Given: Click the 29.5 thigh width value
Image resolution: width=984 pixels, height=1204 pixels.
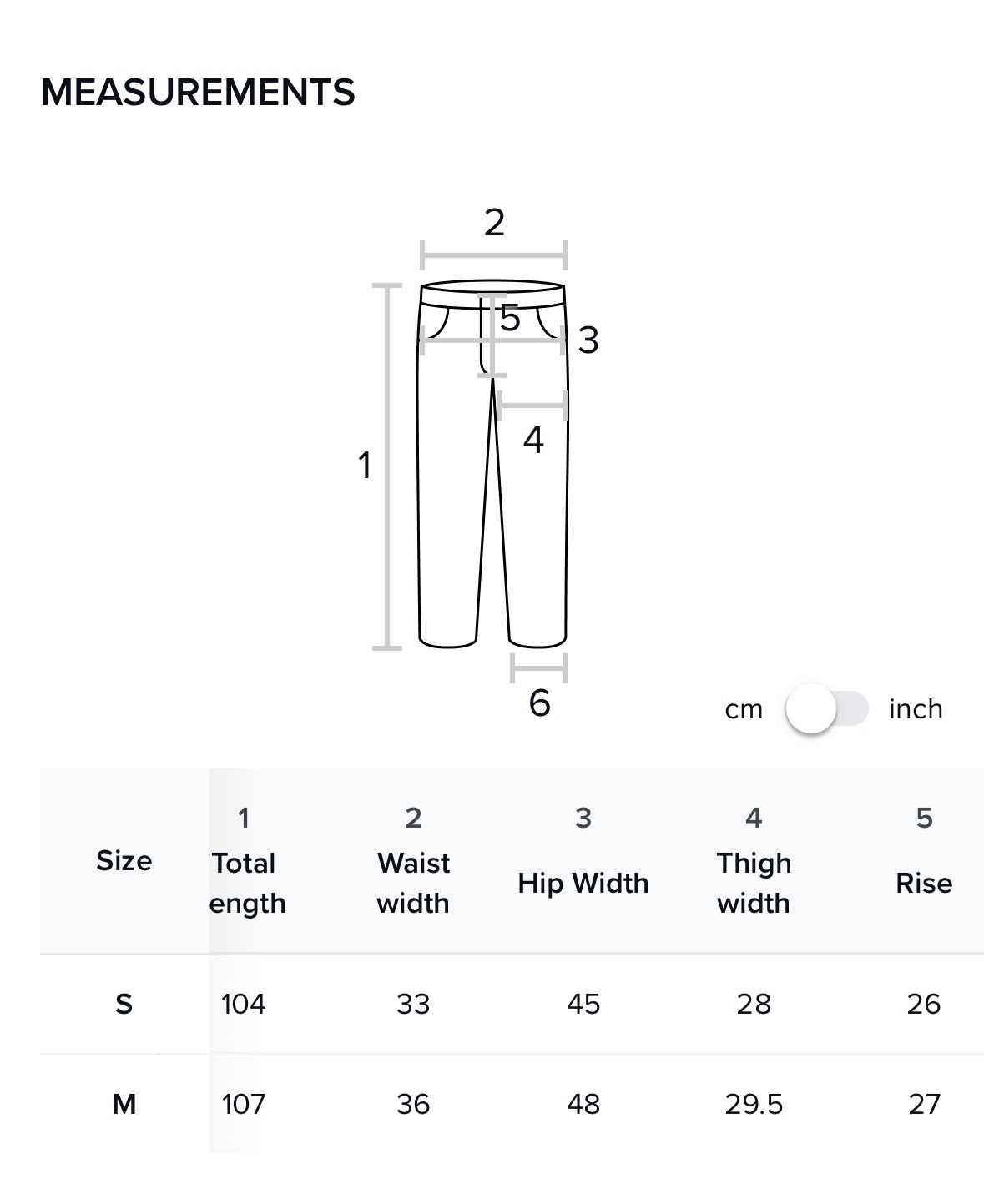Looking at the screenshot, I should coord(754,1104).
